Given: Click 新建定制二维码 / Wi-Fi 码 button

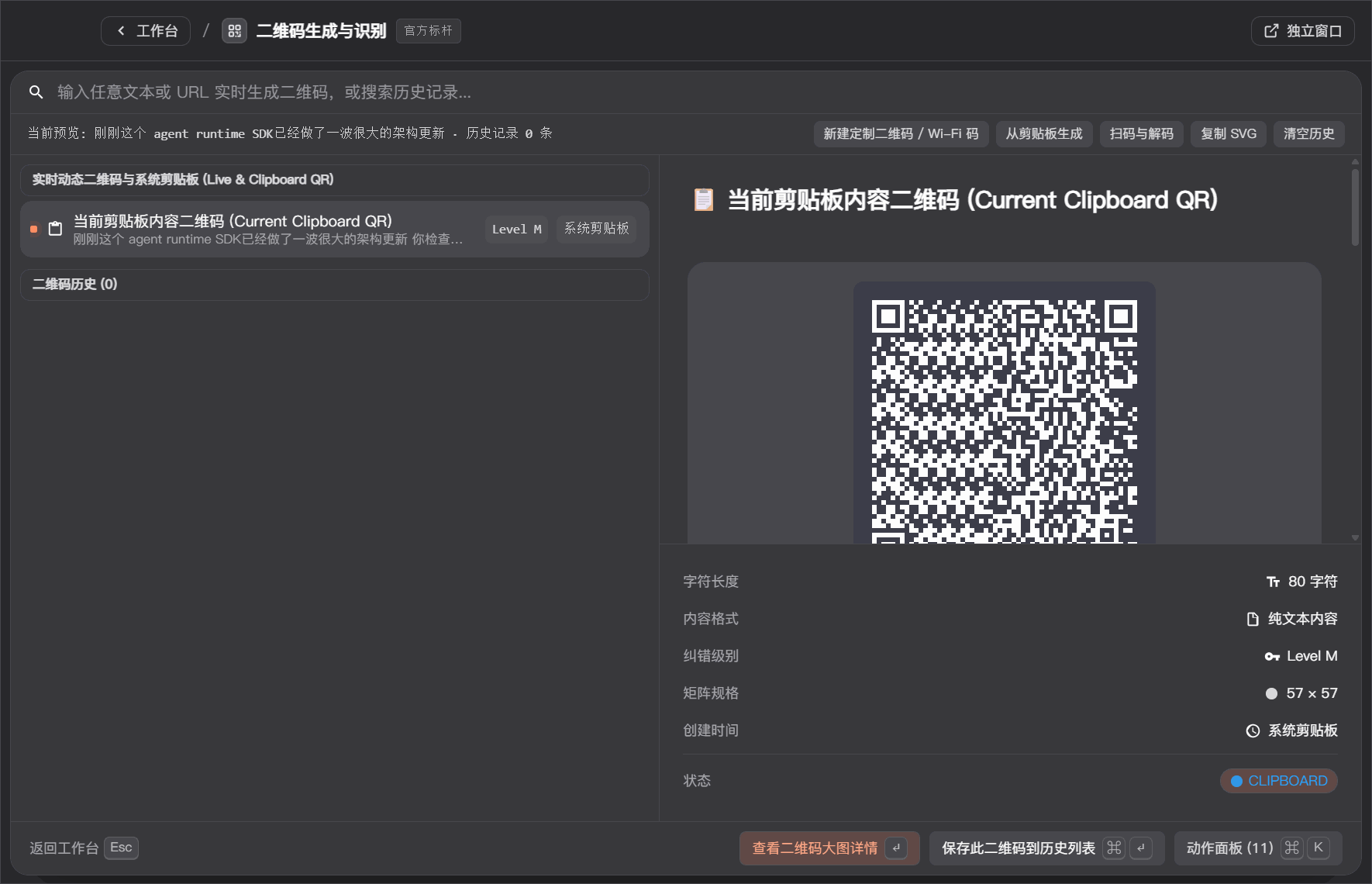Looking at the screenshot, I should (x=901, y=133).
